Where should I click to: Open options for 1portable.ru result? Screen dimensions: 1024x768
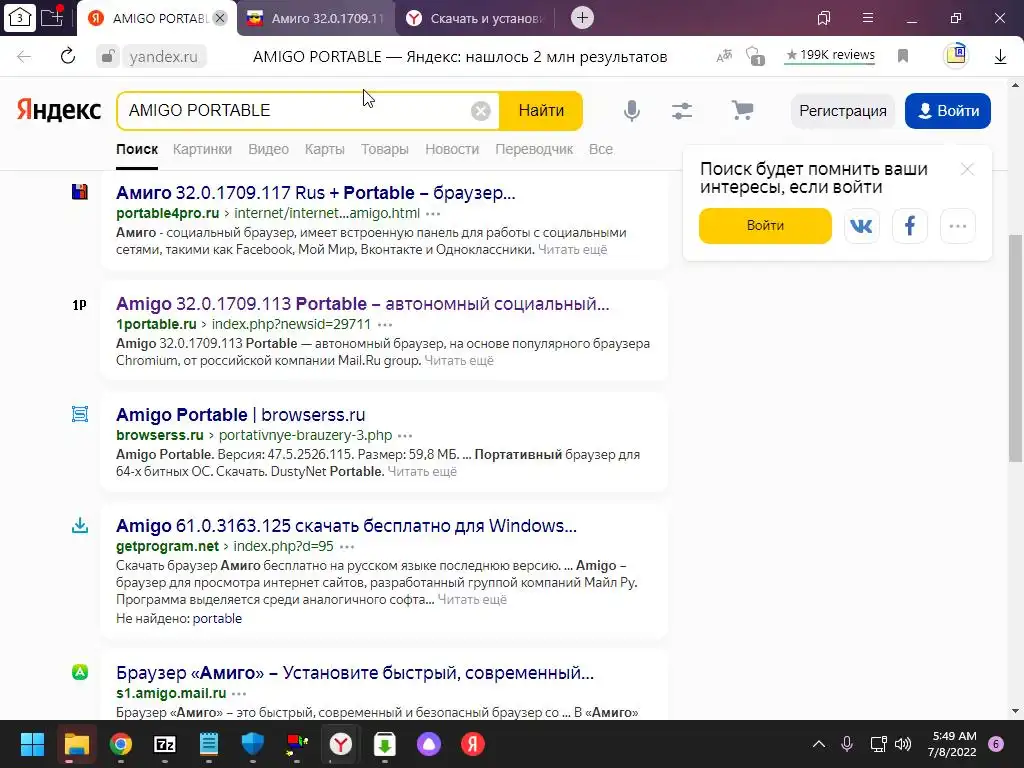pos(385,325)
